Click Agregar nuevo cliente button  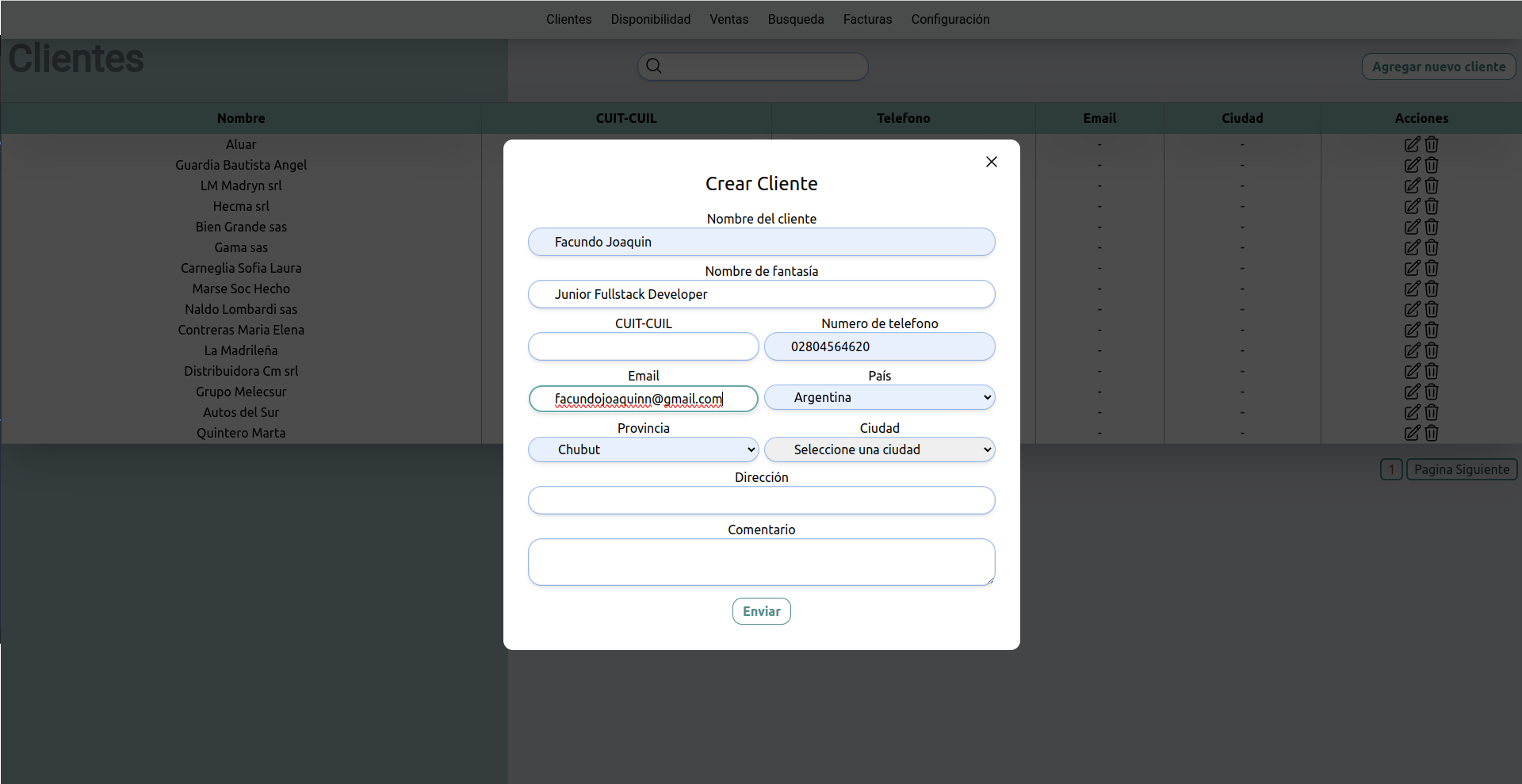1439,67
